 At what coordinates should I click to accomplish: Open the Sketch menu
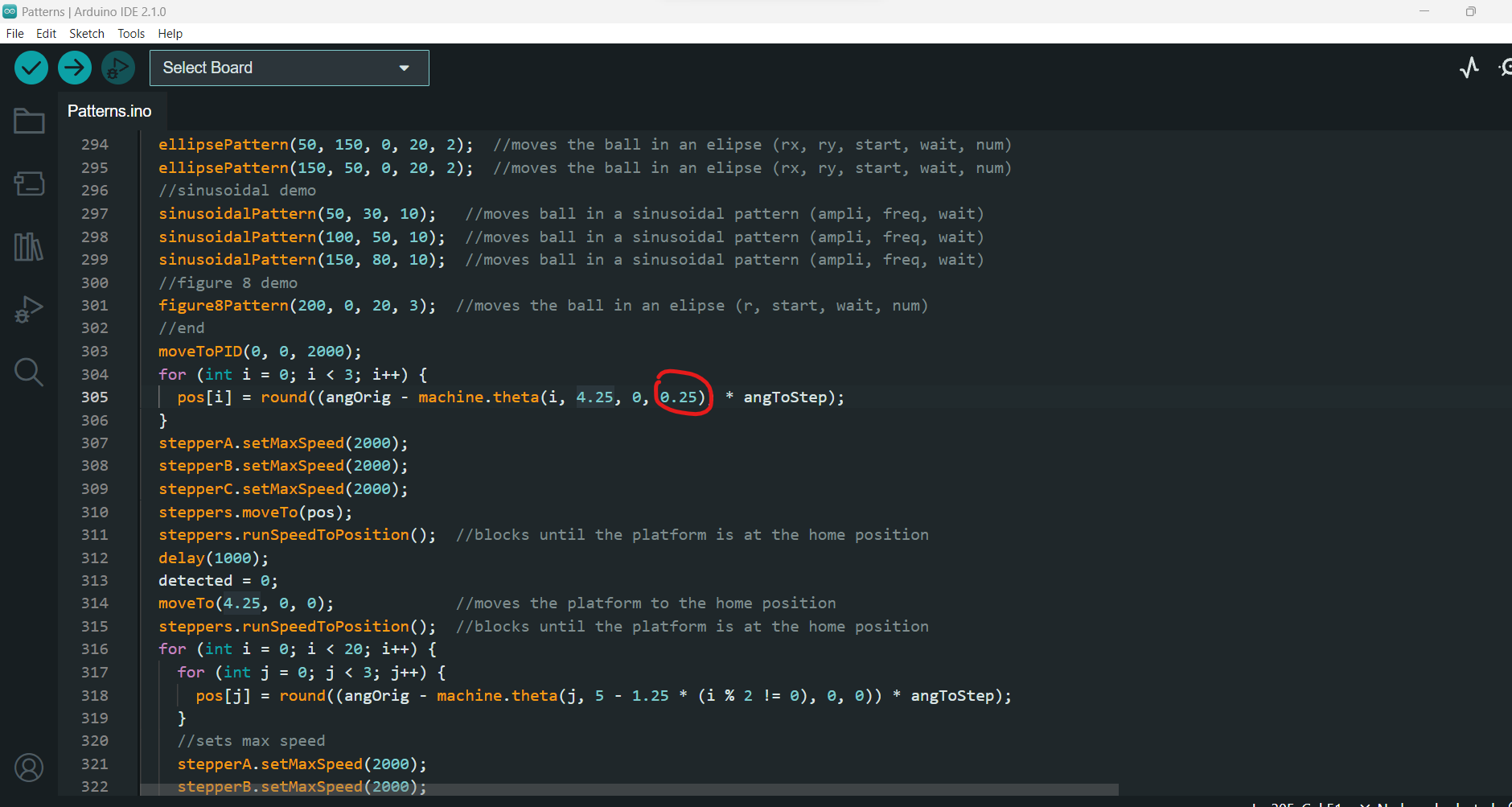[87, 33]
